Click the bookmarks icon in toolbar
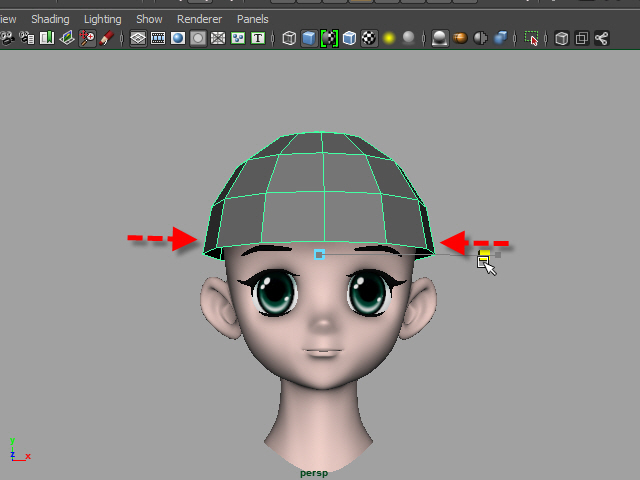Viewport: 640px width, 480px height. pos(47,39)
